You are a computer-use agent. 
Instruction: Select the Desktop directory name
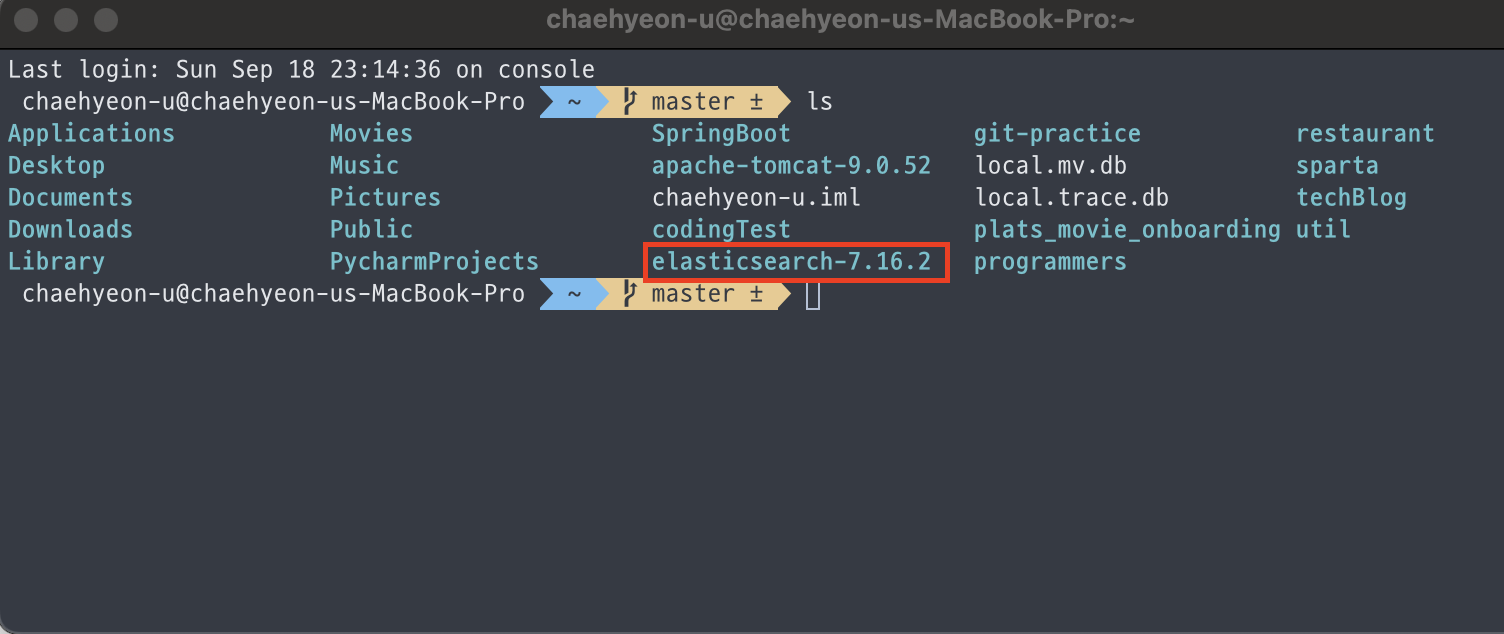click(x=56, y=166)
